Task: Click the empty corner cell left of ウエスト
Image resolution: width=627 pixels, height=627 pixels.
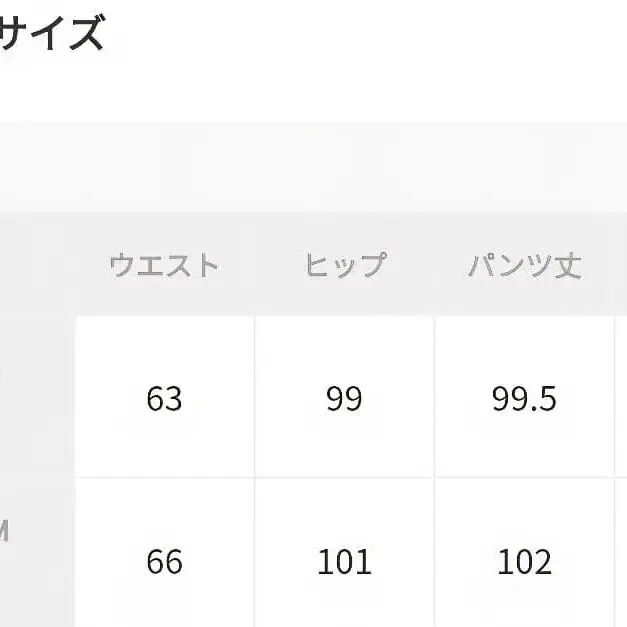Action: click(x=36, y=266)
